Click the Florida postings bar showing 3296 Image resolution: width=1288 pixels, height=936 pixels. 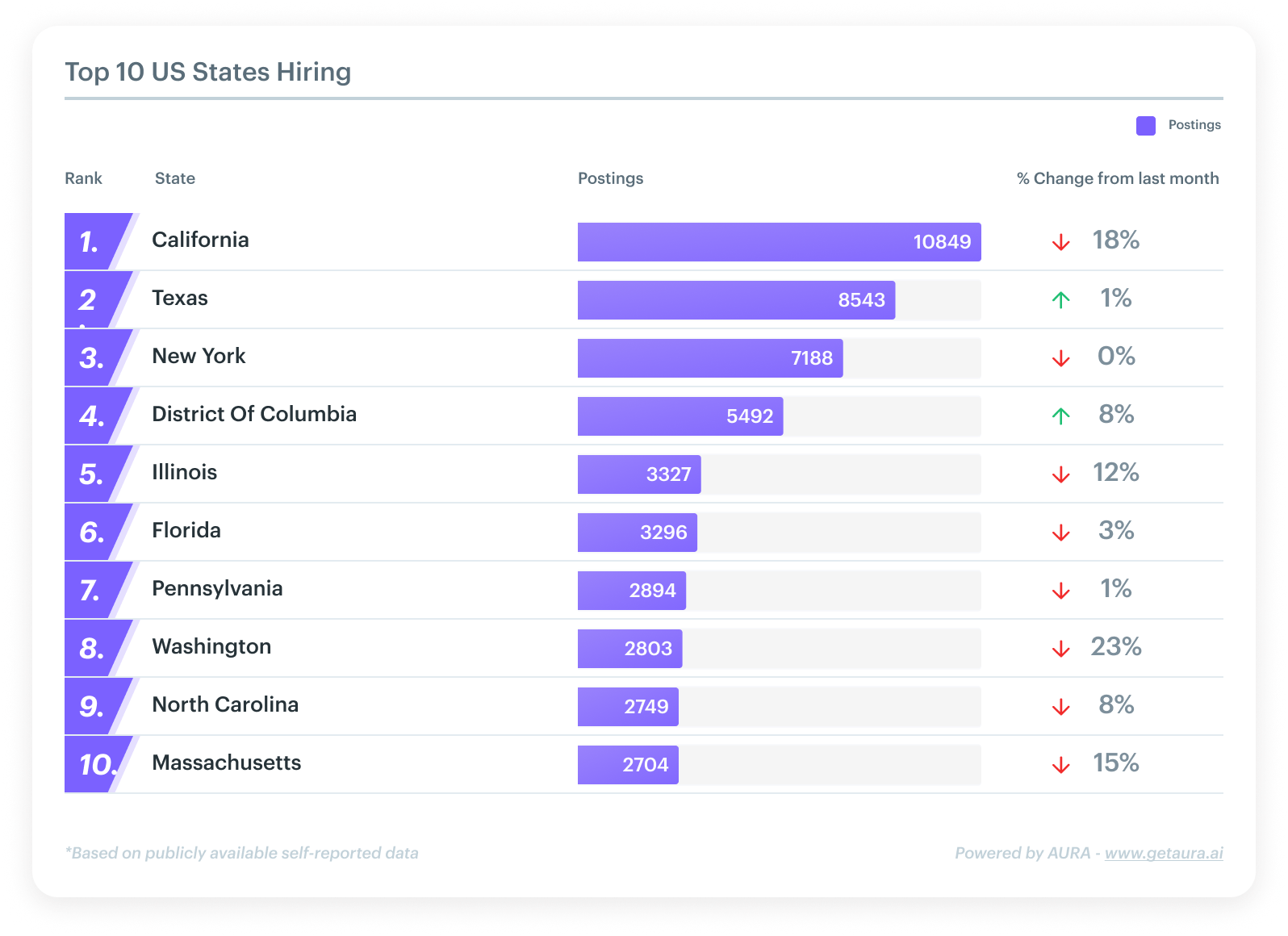[x=637, y=533]
